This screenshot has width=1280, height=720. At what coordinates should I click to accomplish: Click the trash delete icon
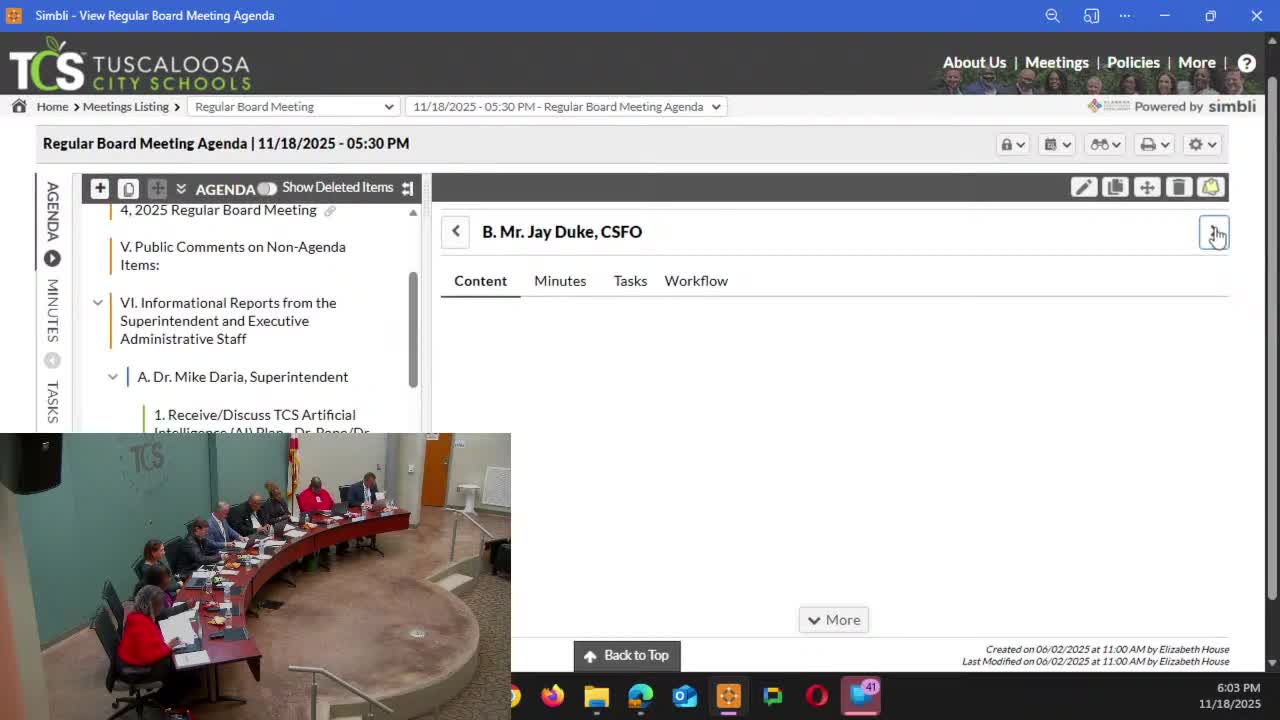(1179, 188)
